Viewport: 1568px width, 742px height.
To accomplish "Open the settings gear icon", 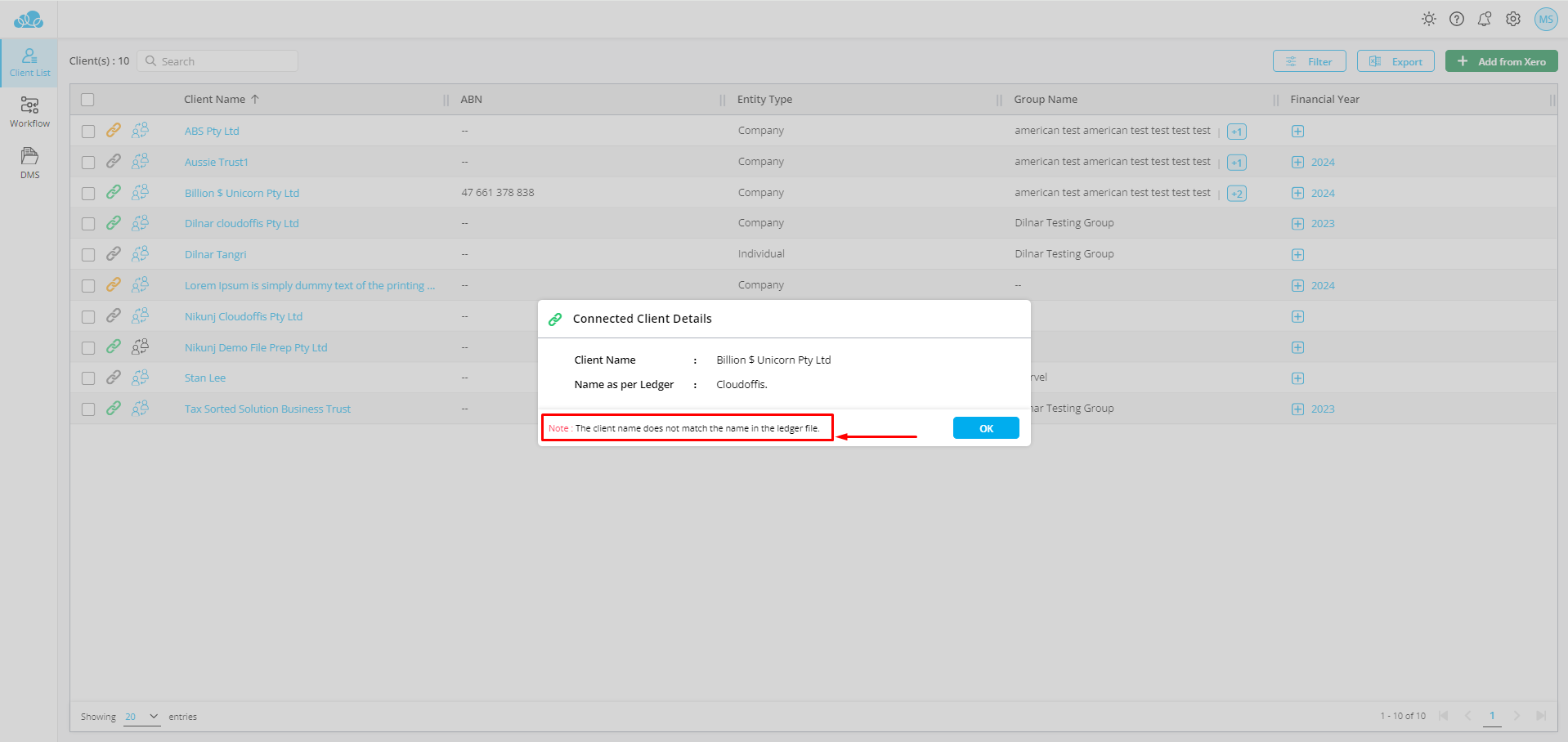I will [1512, 19].
